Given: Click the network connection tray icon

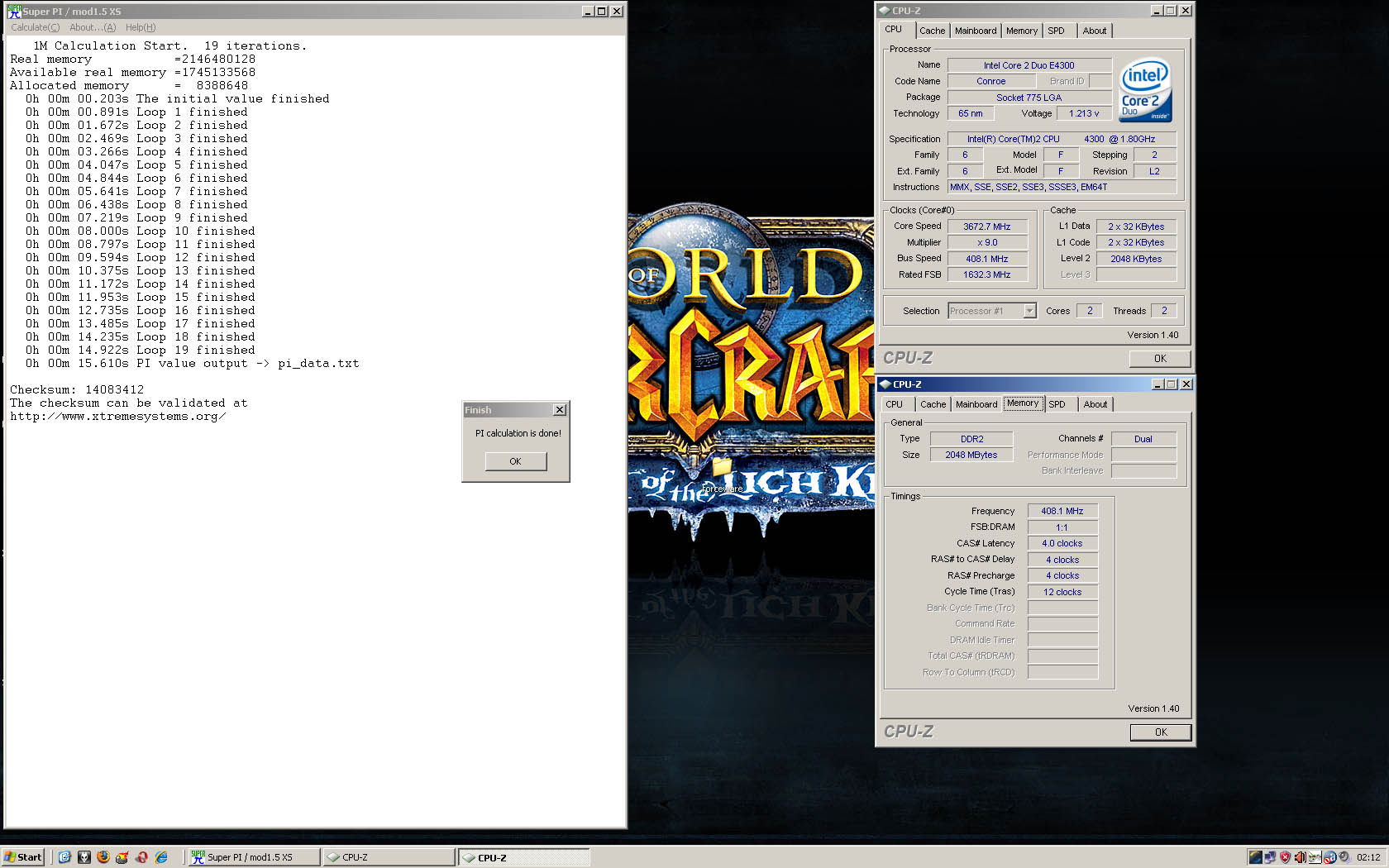Looking at the screenshot, I should click(1270, 857).
